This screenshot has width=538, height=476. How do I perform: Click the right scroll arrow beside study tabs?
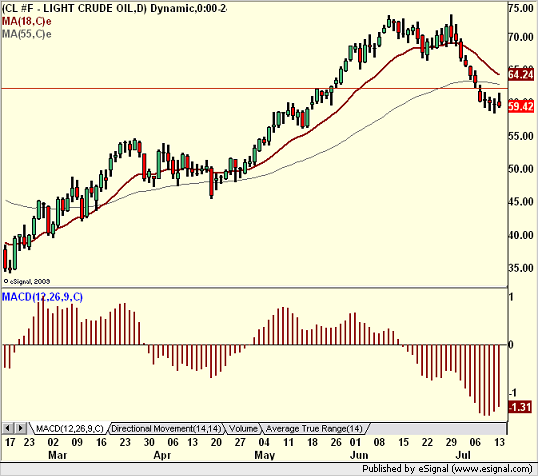click(21, 428)
